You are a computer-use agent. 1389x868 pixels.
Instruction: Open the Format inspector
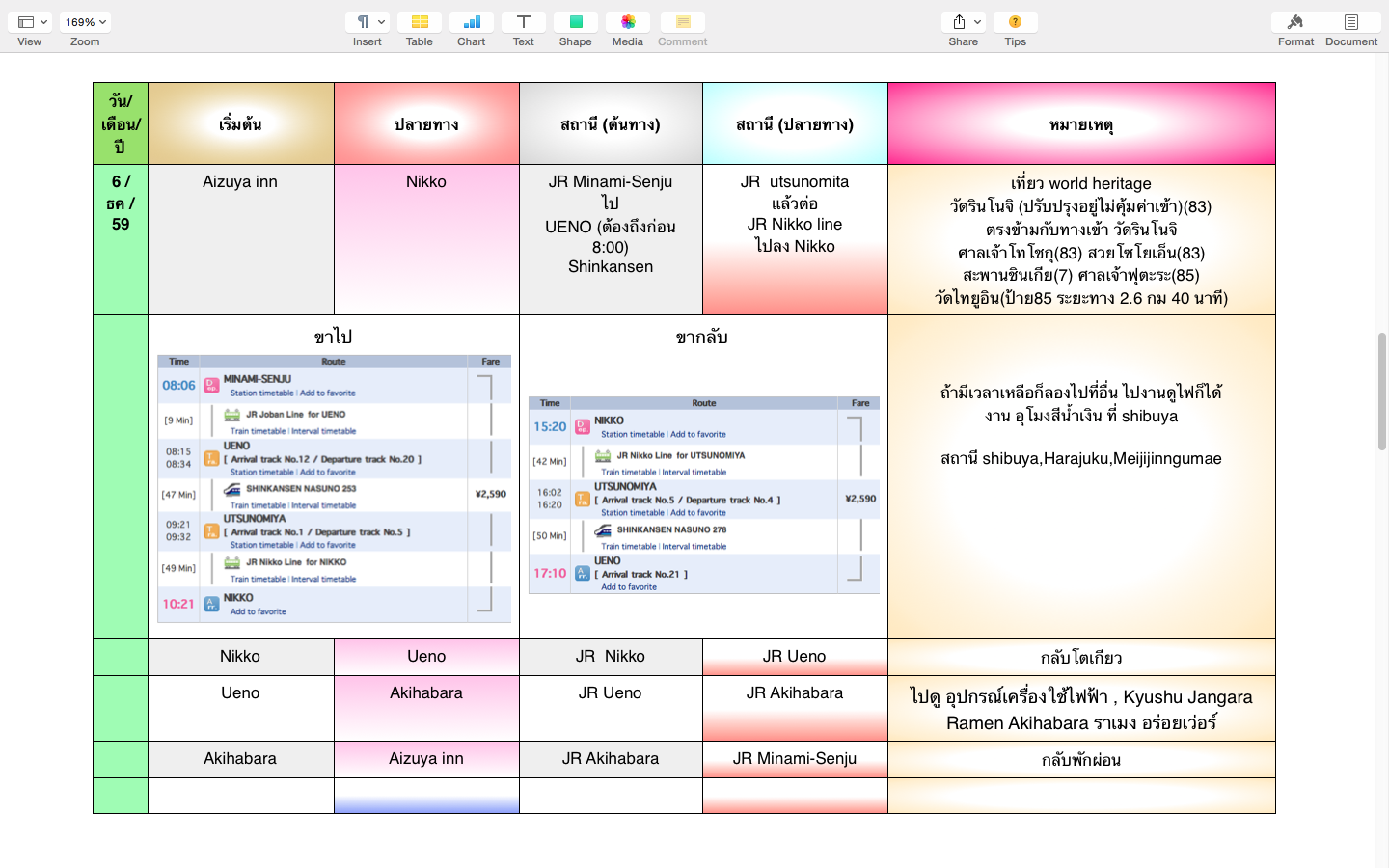pyautogui.click(x=1295, y=22)
